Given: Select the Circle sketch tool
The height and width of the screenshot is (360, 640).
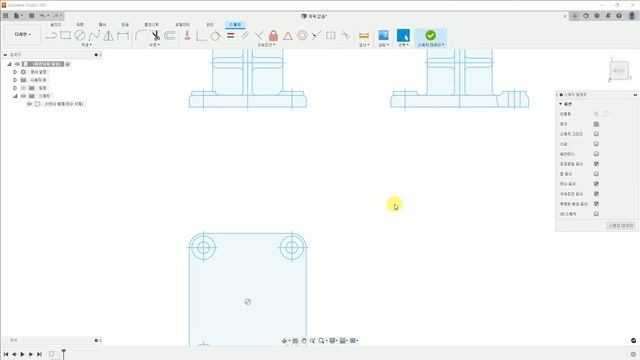Looking at the screenshot, I should click(x=80, y=36).
